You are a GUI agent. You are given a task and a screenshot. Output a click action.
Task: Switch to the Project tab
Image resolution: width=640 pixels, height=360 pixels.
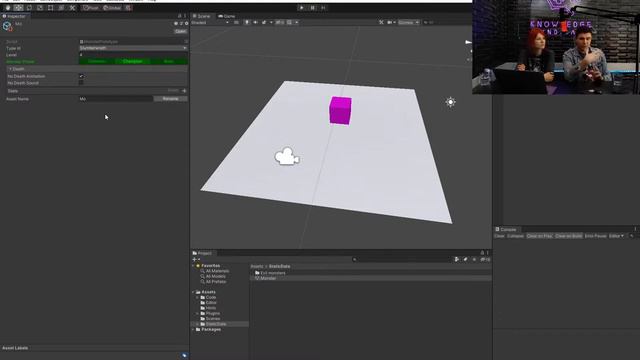202,253
